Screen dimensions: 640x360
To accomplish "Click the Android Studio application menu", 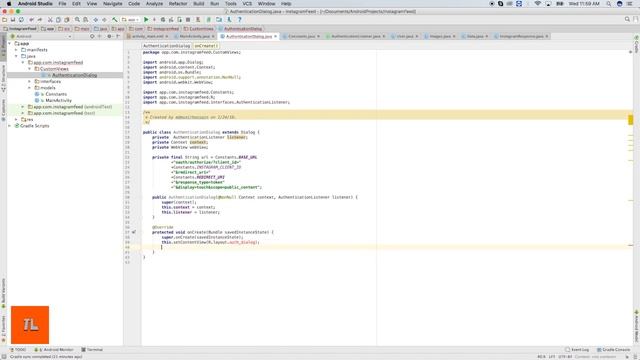I will coord(35,4).
